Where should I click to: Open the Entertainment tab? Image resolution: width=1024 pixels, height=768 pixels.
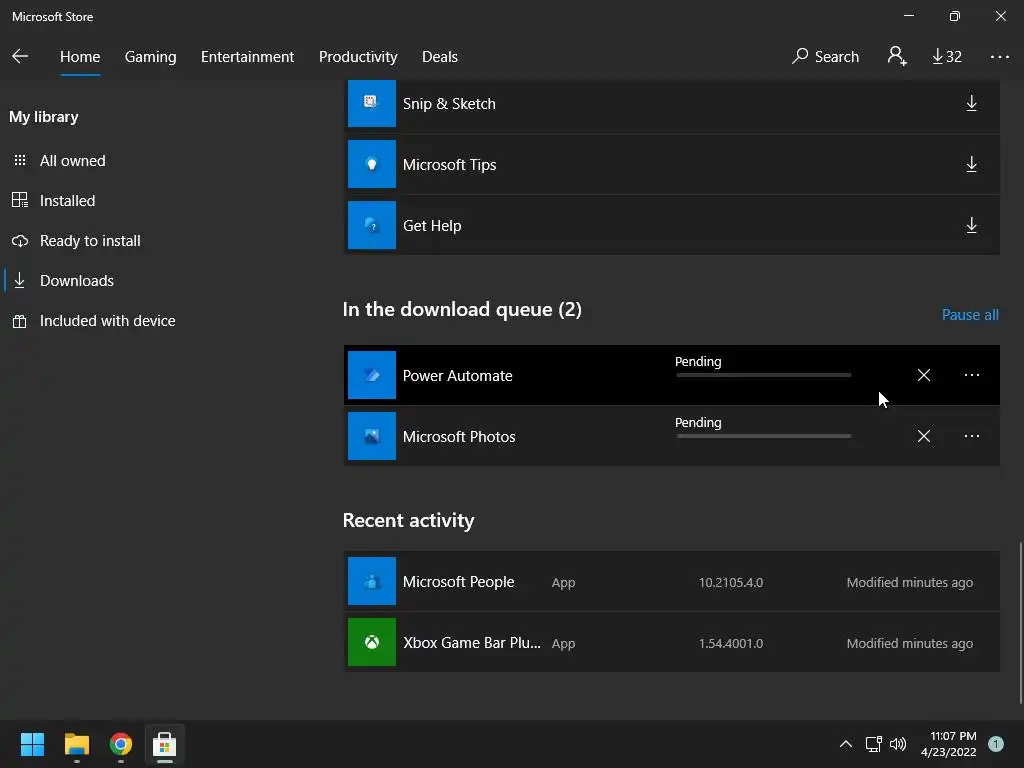tap(248, 57)
